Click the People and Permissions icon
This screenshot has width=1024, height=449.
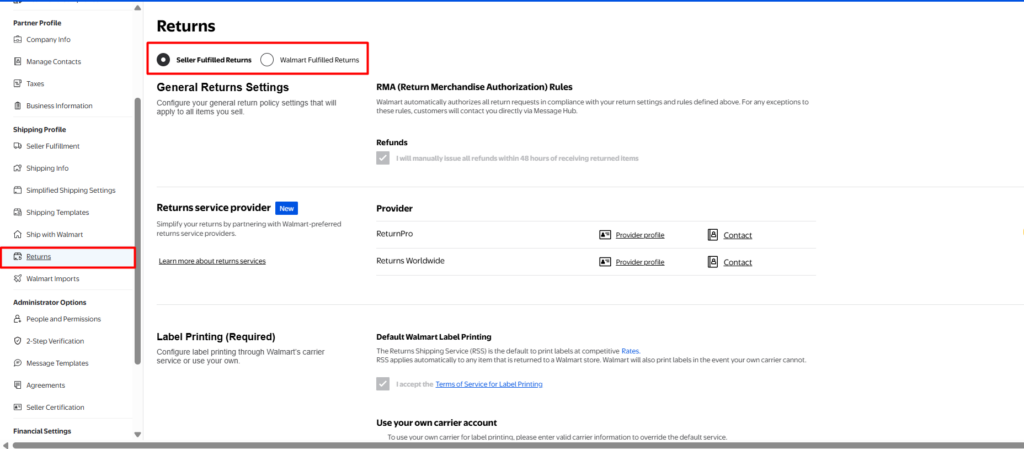[18, 319]
